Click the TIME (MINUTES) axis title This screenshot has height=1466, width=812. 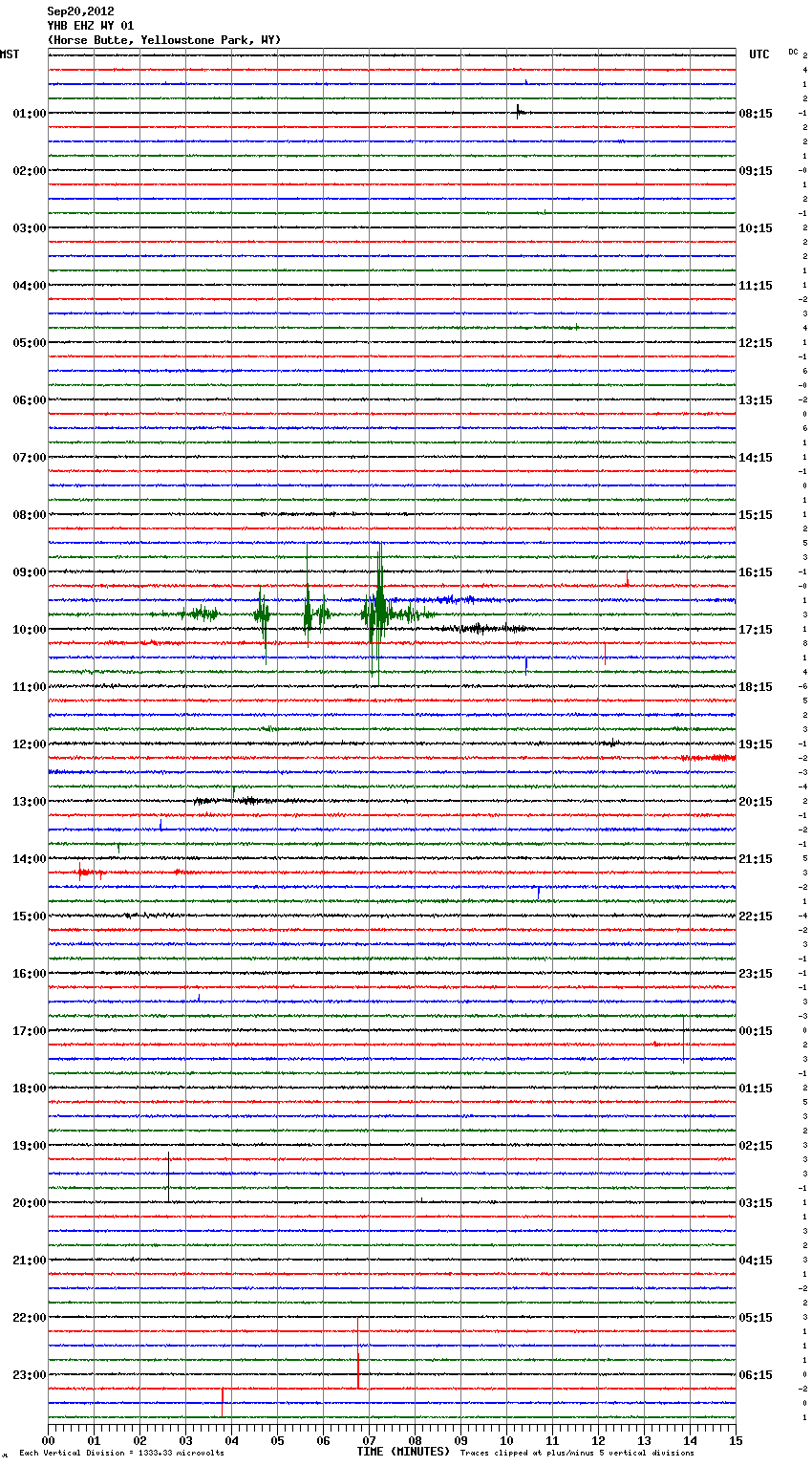point(403,1452)
